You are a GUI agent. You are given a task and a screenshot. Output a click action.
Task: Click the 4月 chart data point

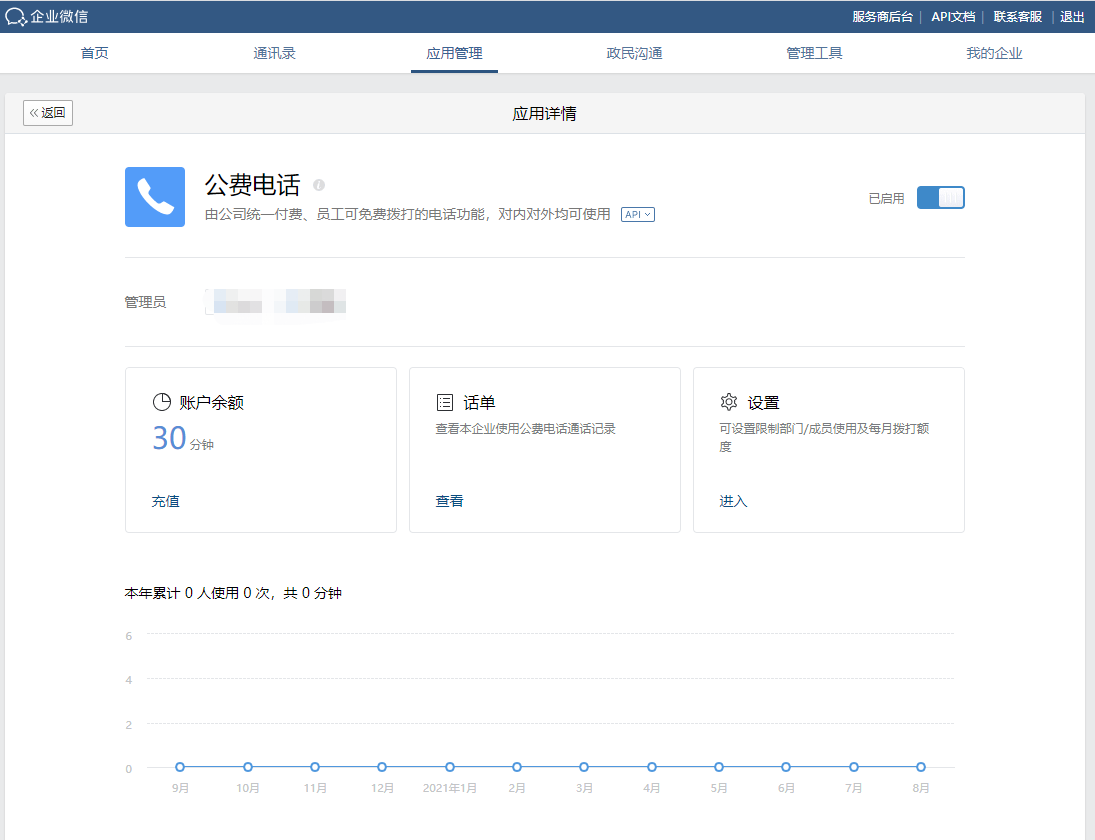click(652, 767)
